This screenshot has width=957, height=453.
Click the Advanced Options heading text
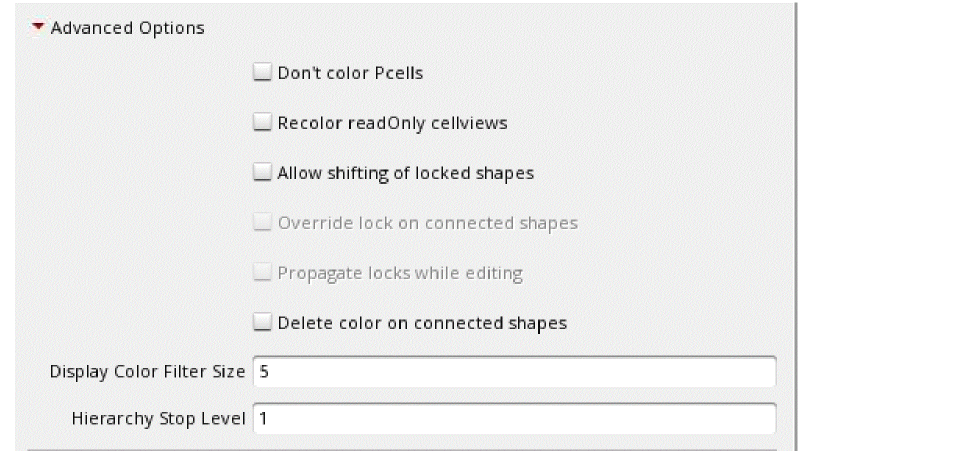(x=127, y=28)
